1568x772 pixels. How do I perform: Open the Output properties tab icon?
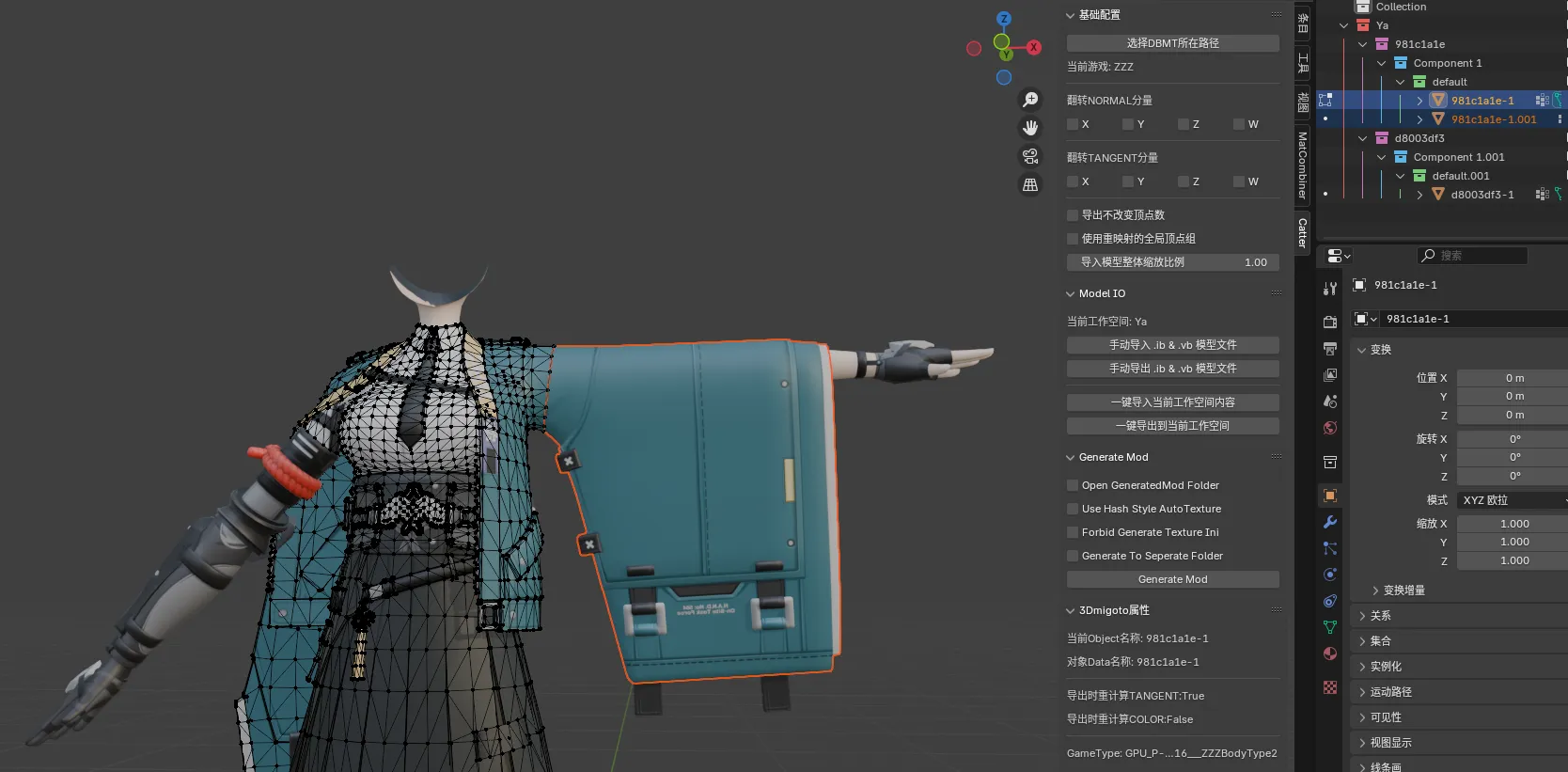click(x=1330, y=349)
